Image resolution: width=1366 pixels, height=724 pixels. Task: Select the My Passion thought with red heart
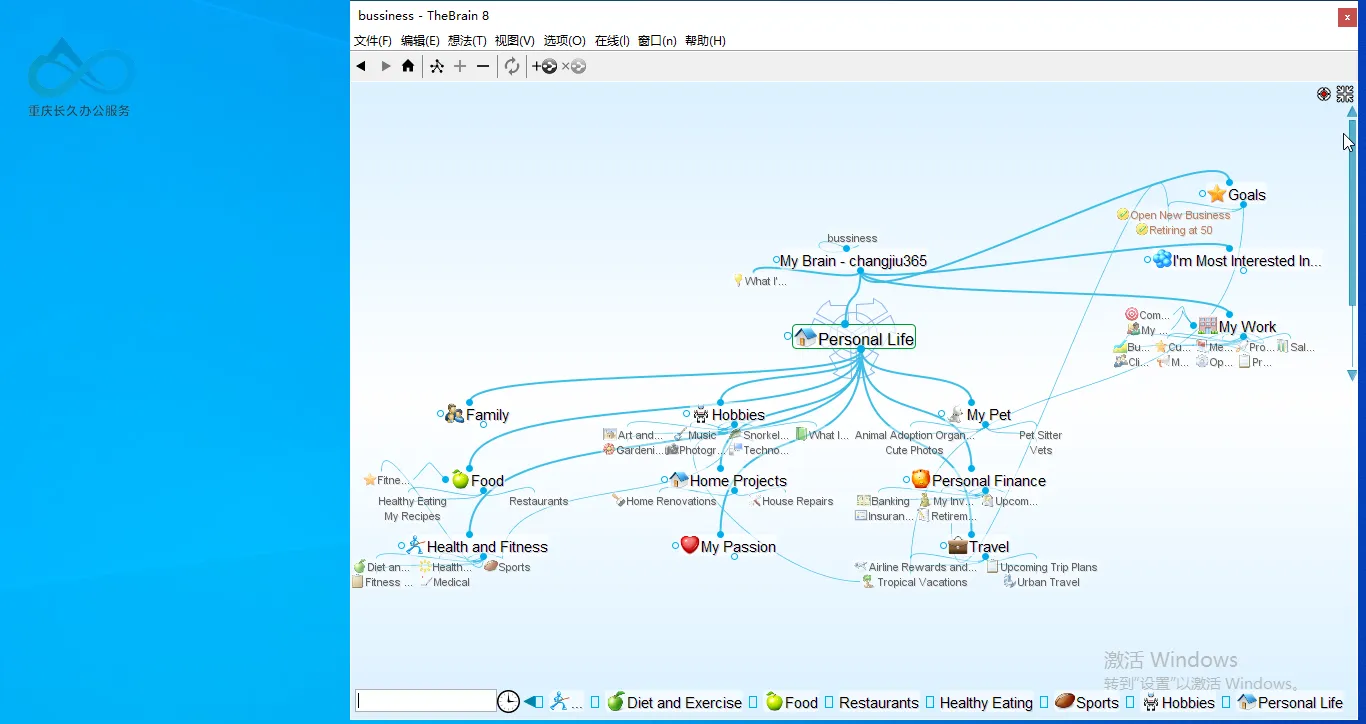coord(728,547)
